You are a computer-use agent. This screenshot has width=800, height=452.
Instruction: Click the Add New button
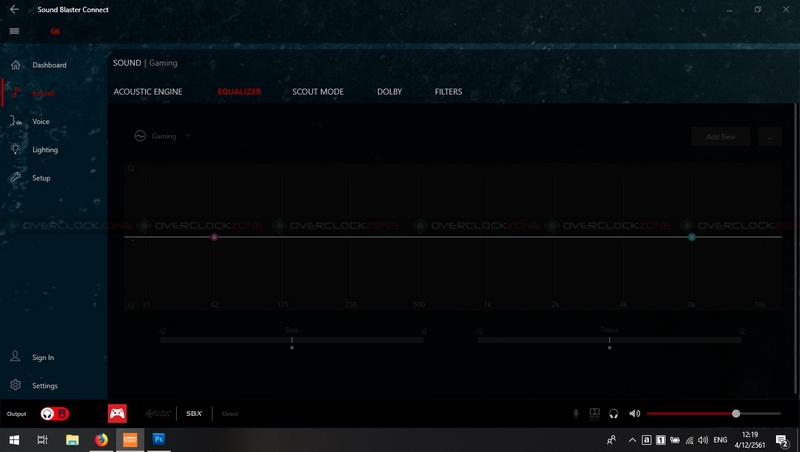coord(720,137)
